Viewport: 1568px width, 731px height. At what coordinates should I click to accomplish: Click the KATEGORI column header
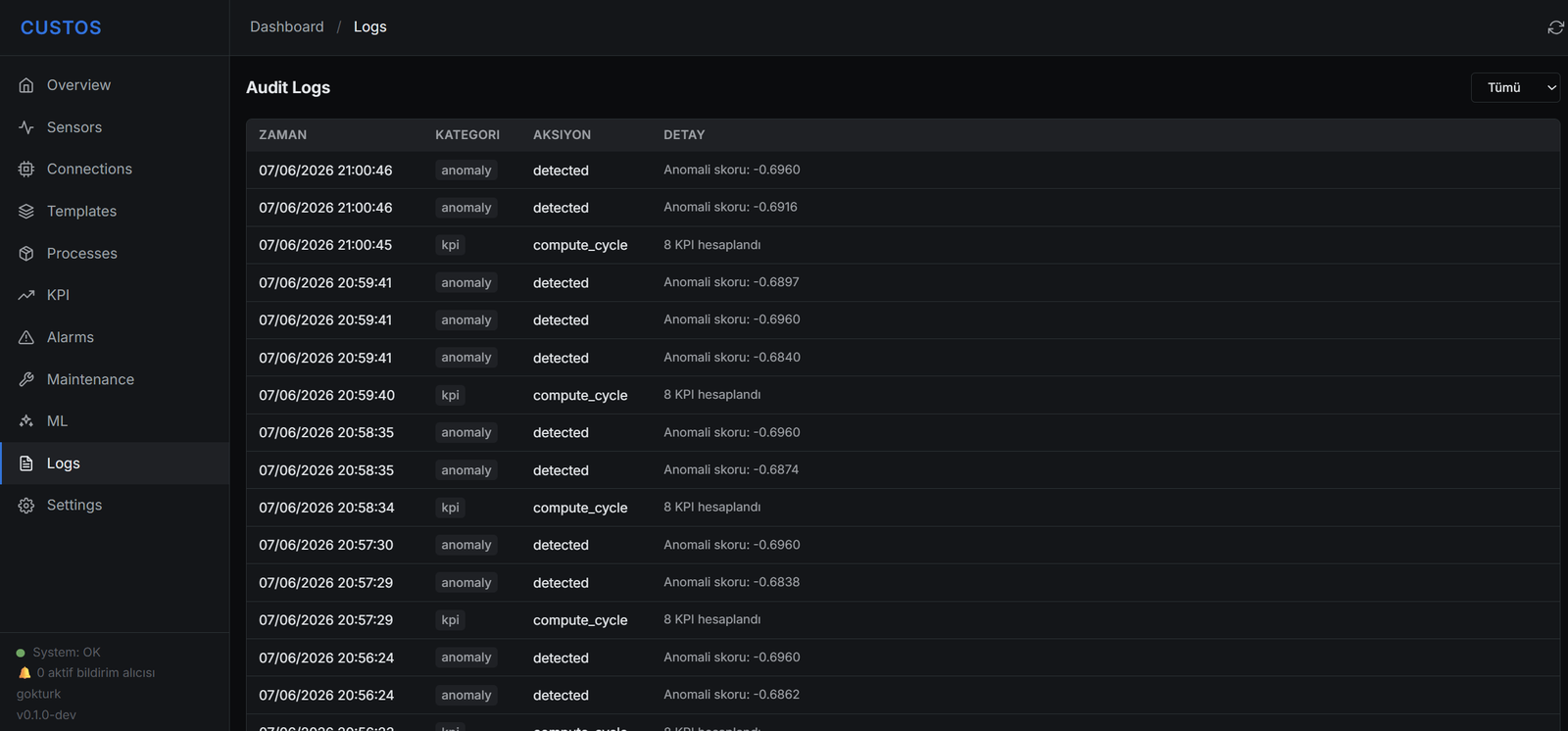[467, 135]
